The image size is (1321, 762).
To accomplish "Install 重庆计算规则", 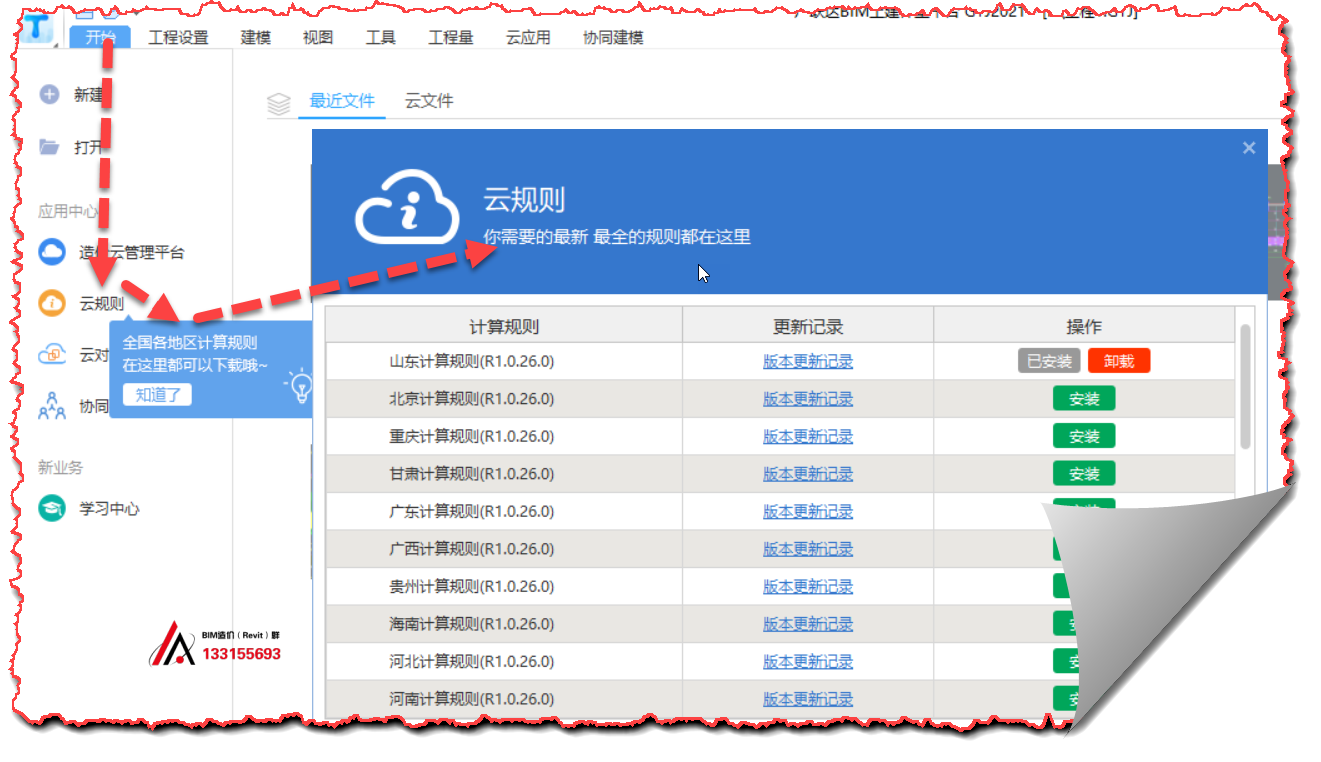I will click(x=1084, y=436).
